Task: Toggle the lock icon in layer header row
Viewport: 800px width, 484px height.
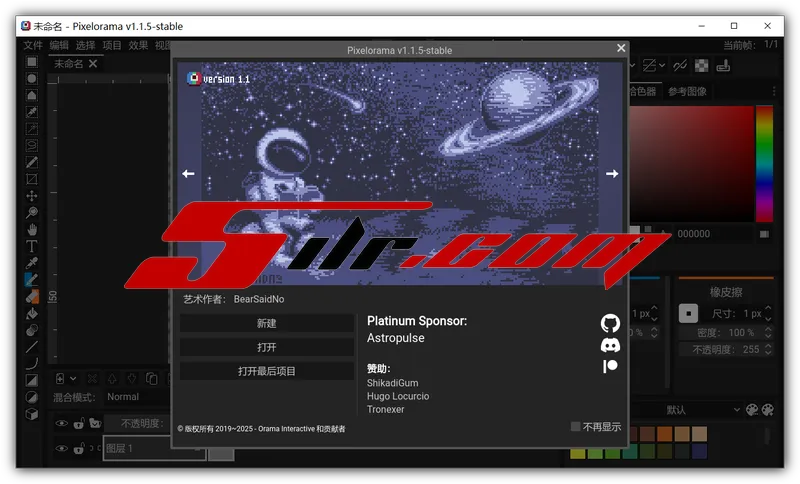Action: (79, 423)
